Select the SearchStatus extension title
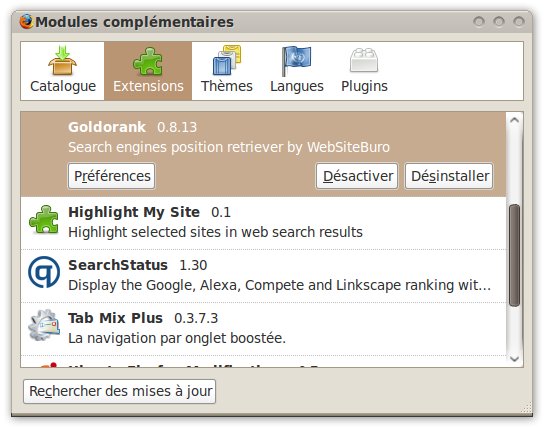The height and width of the screenshot is (427, 544). (x=118, y=265)
